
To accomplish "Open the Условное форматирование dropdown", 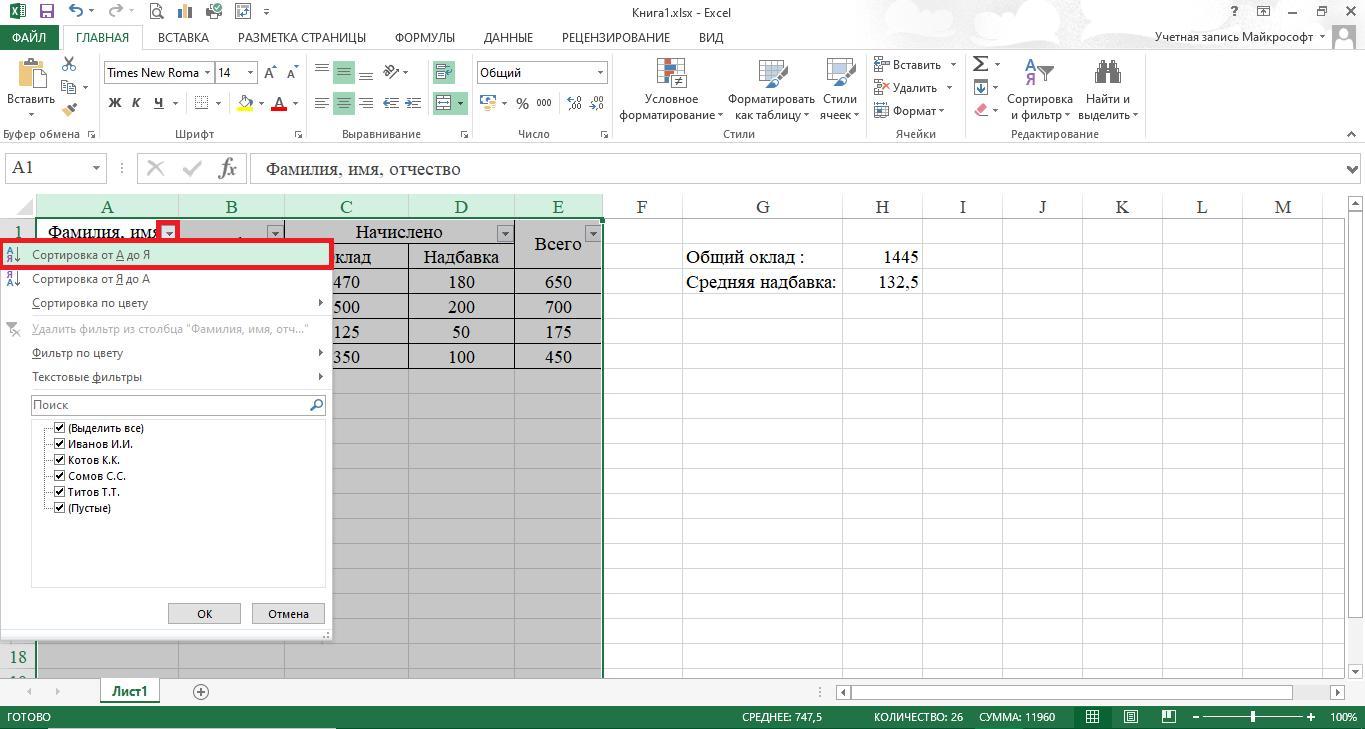I will (x=671, y=89).
